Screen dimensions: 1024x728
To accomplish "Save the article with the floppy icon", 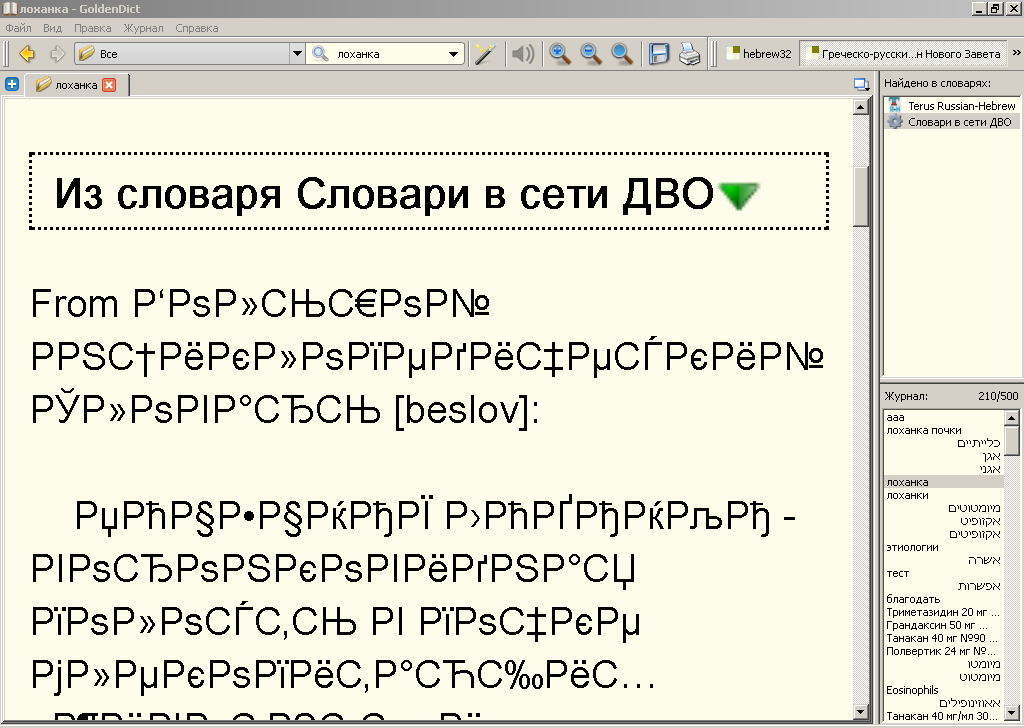I will [659, 54].
